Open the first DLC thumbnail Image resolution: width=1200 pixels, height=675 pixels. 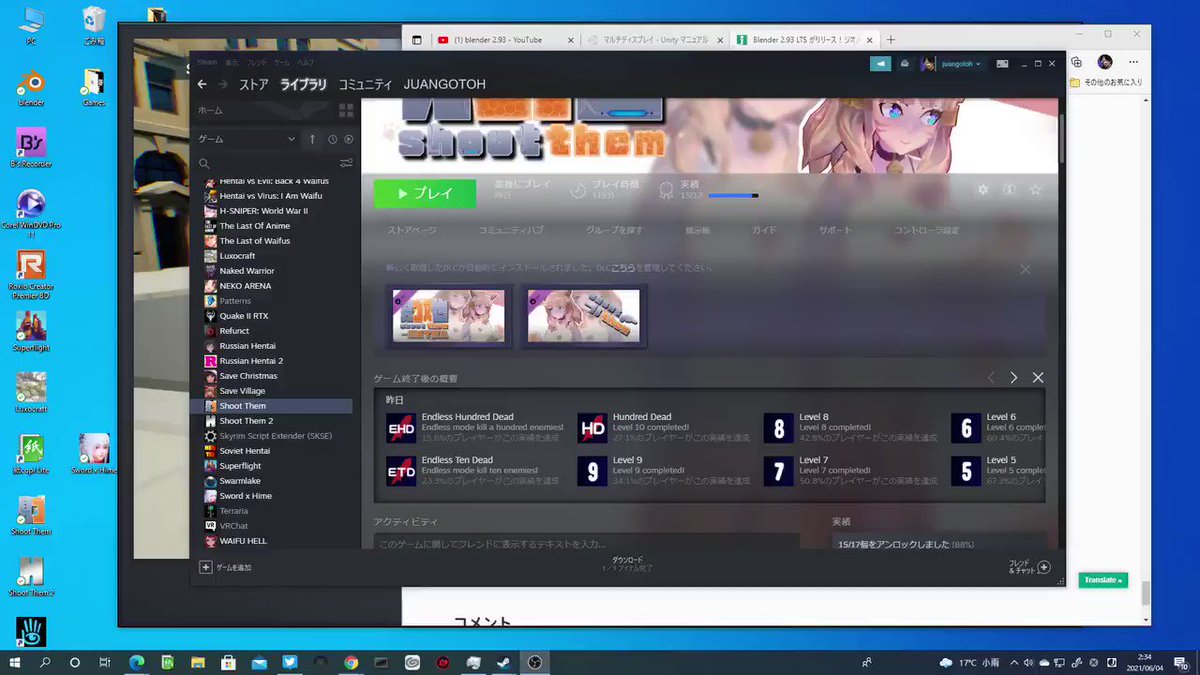(x=448, y=316)
